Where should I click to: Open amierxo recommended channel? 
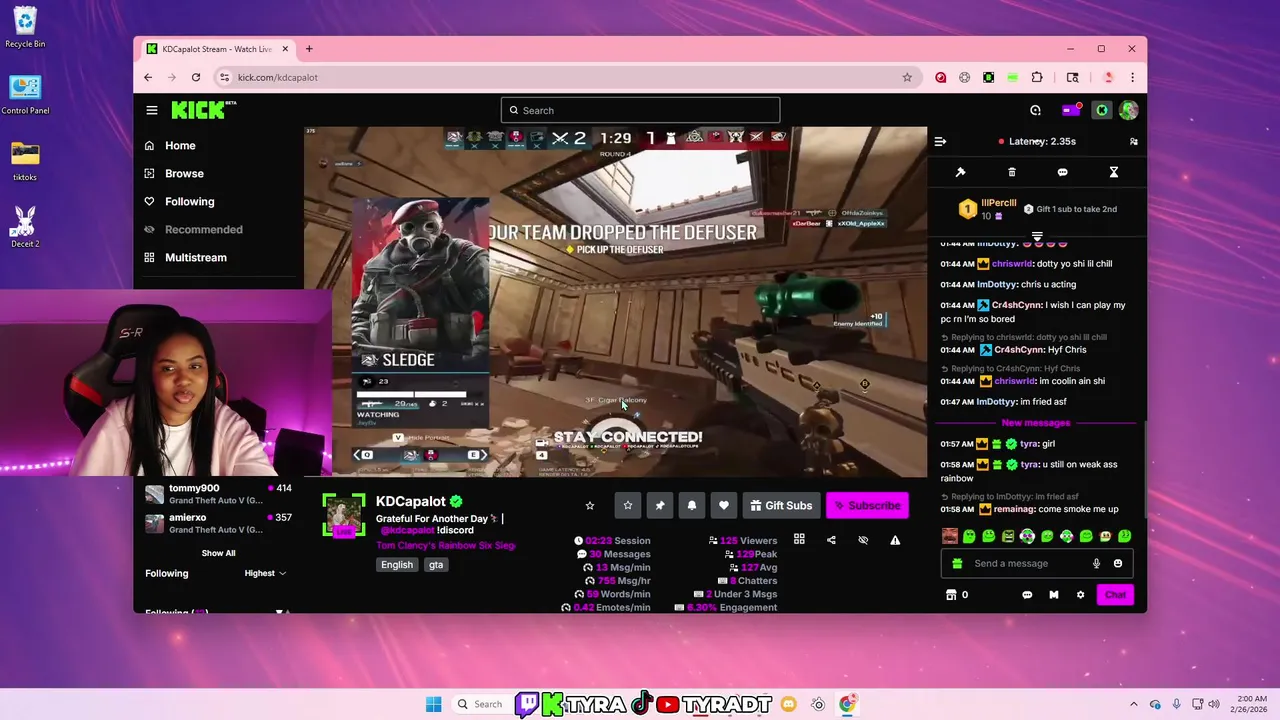[x=218, y=523]
